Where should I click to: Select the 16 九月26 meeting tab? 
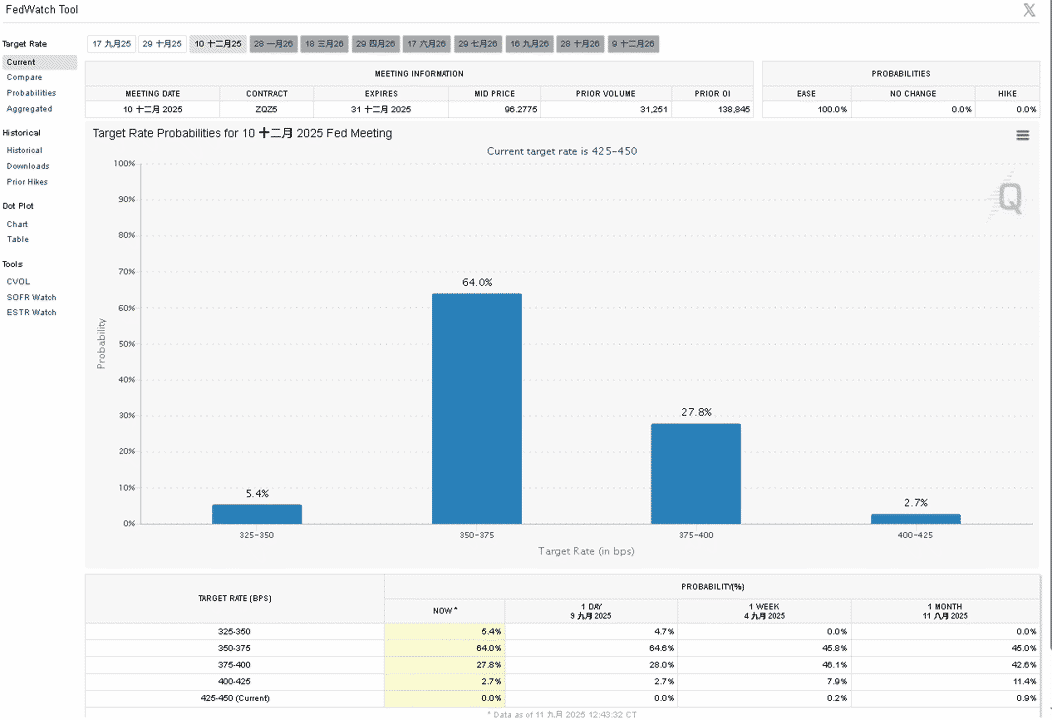[x=529, y=44]
